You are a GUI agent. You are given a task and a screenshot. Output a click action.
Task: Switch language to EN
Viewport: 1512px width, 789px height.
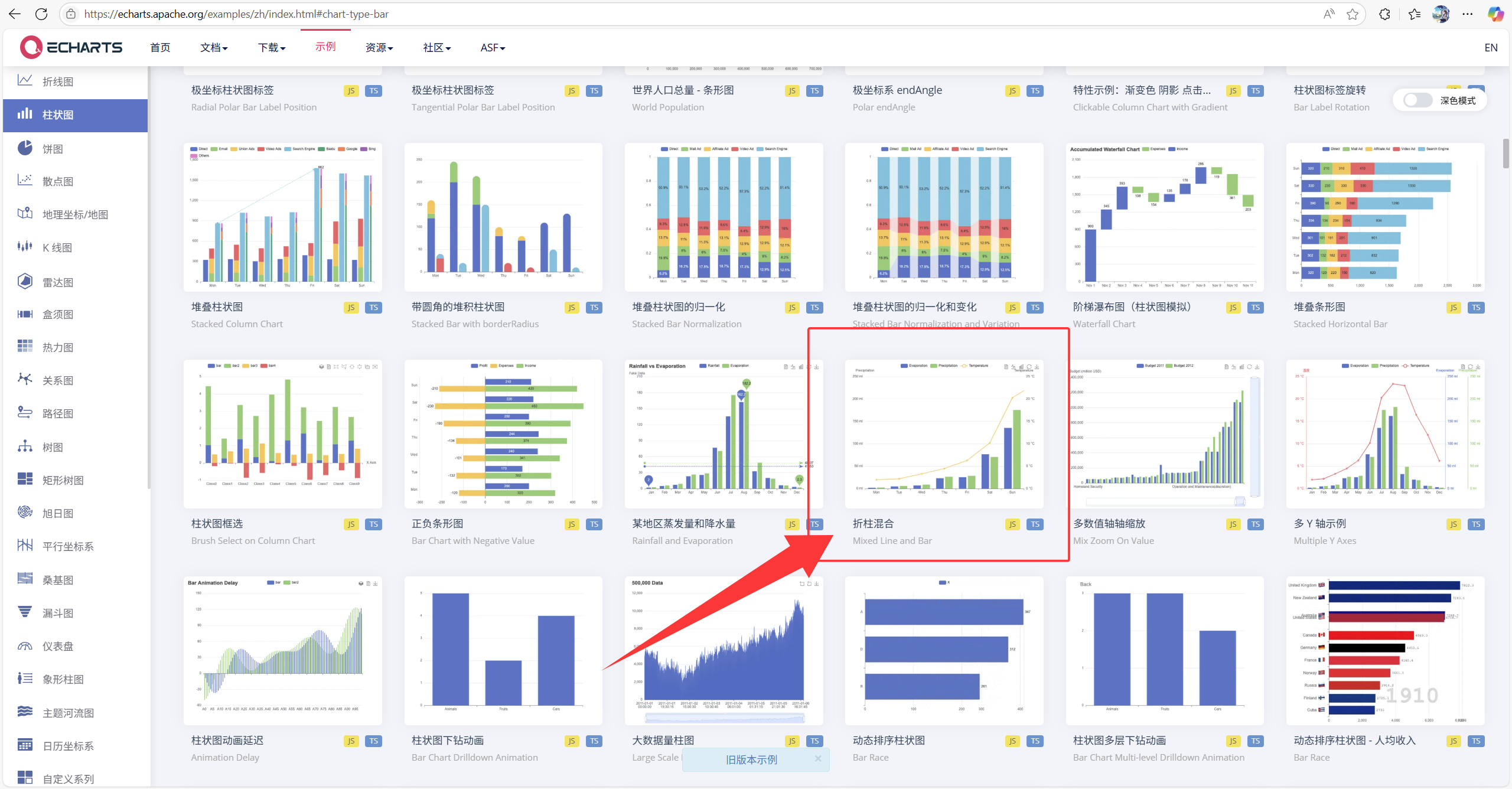pos(1491,48)
